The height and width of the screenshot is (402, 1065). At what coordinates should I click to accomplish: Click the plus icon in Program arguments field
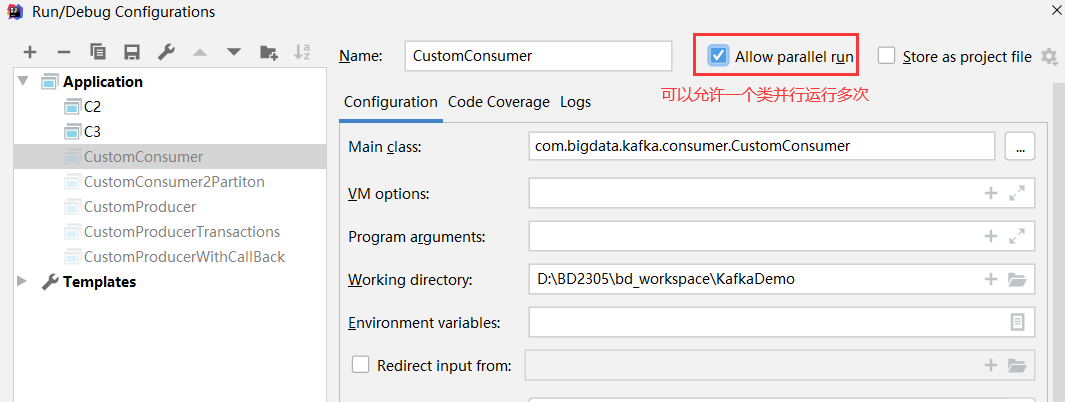(x=991, y=236)
